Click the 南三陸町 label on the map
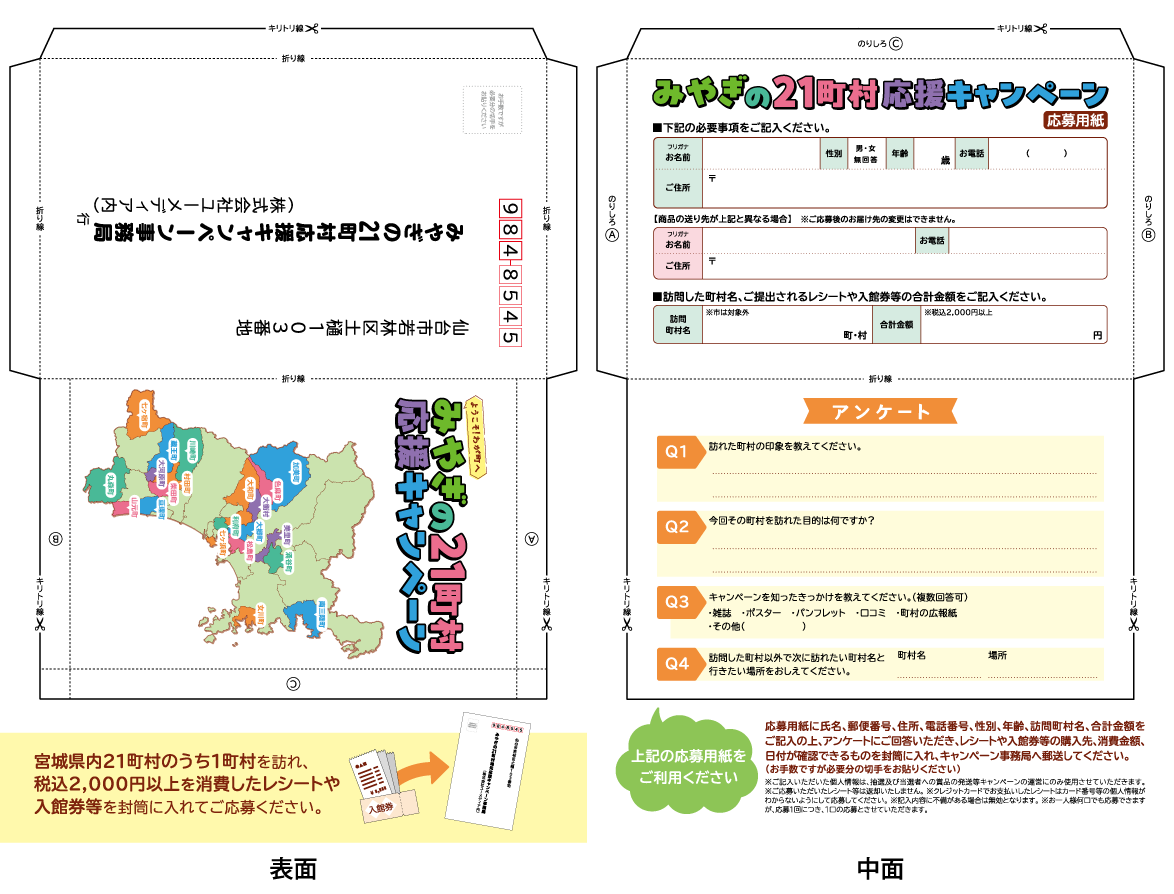The image size is (1174, 894). tap(321, 613)
